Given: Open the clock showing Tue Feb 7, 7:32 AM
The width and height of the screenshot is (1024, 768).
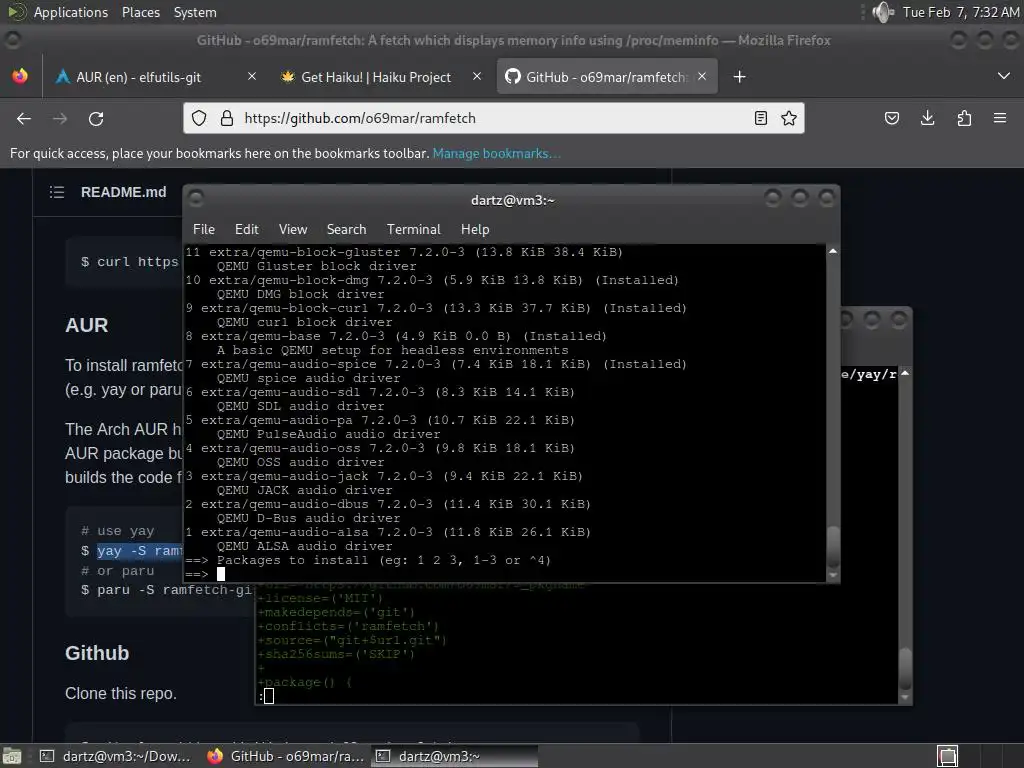Looking at the screenshot, I should point(961,12).
